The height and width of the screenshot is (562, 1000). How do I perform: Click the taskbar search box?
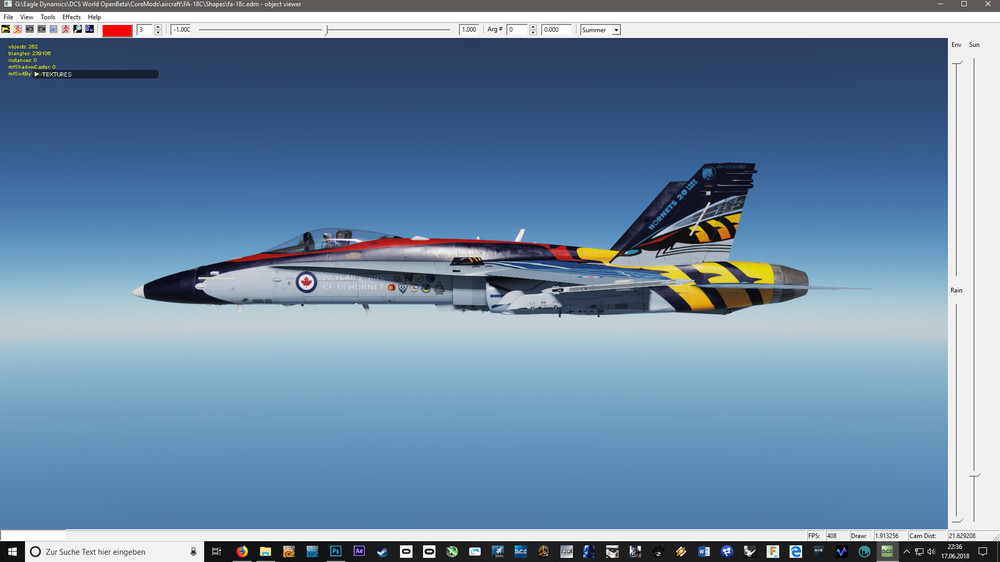(115, 552)
